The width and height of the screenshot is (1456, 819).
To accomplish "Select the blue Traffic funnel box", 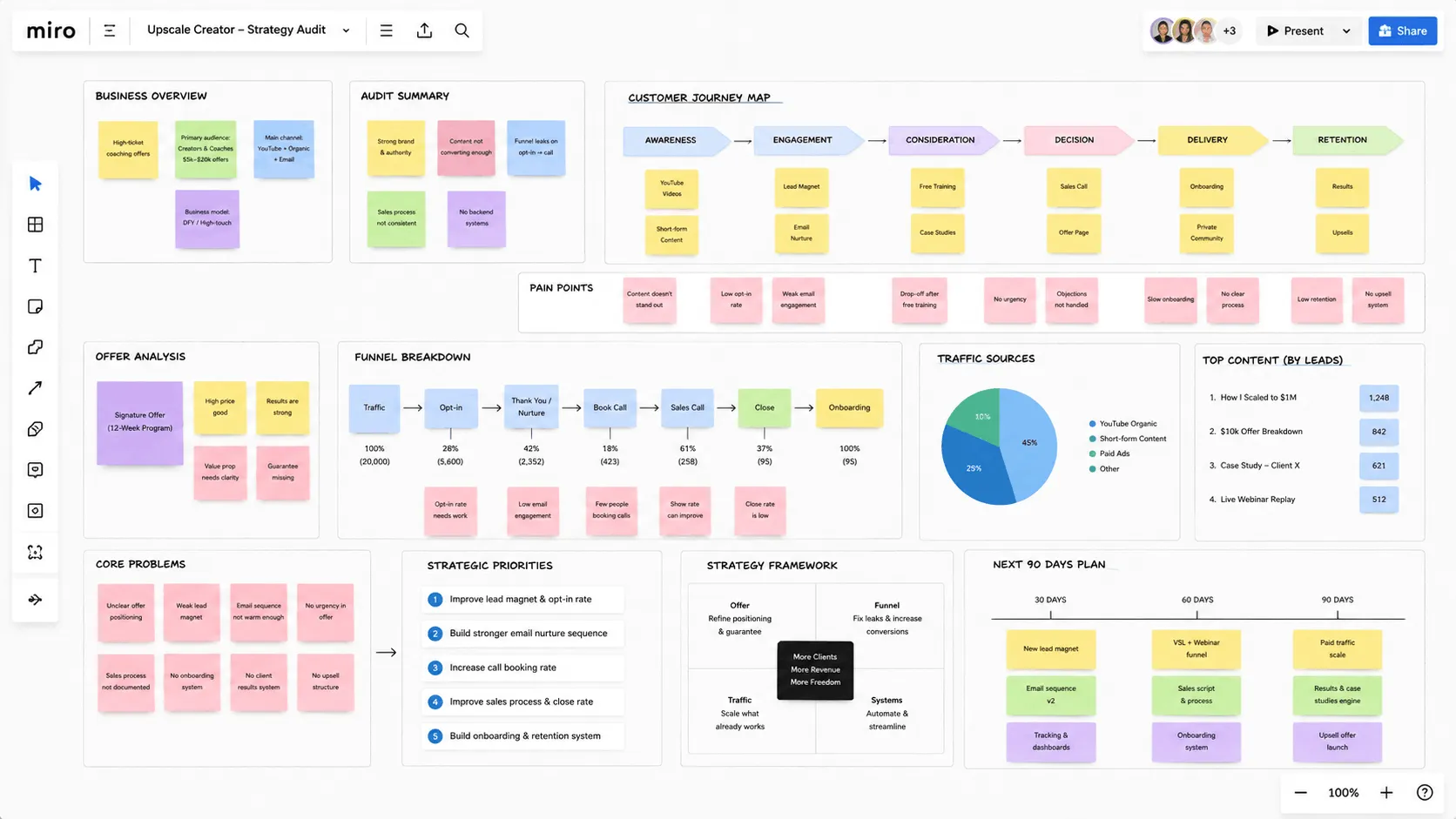I will (x=374, y=408).
